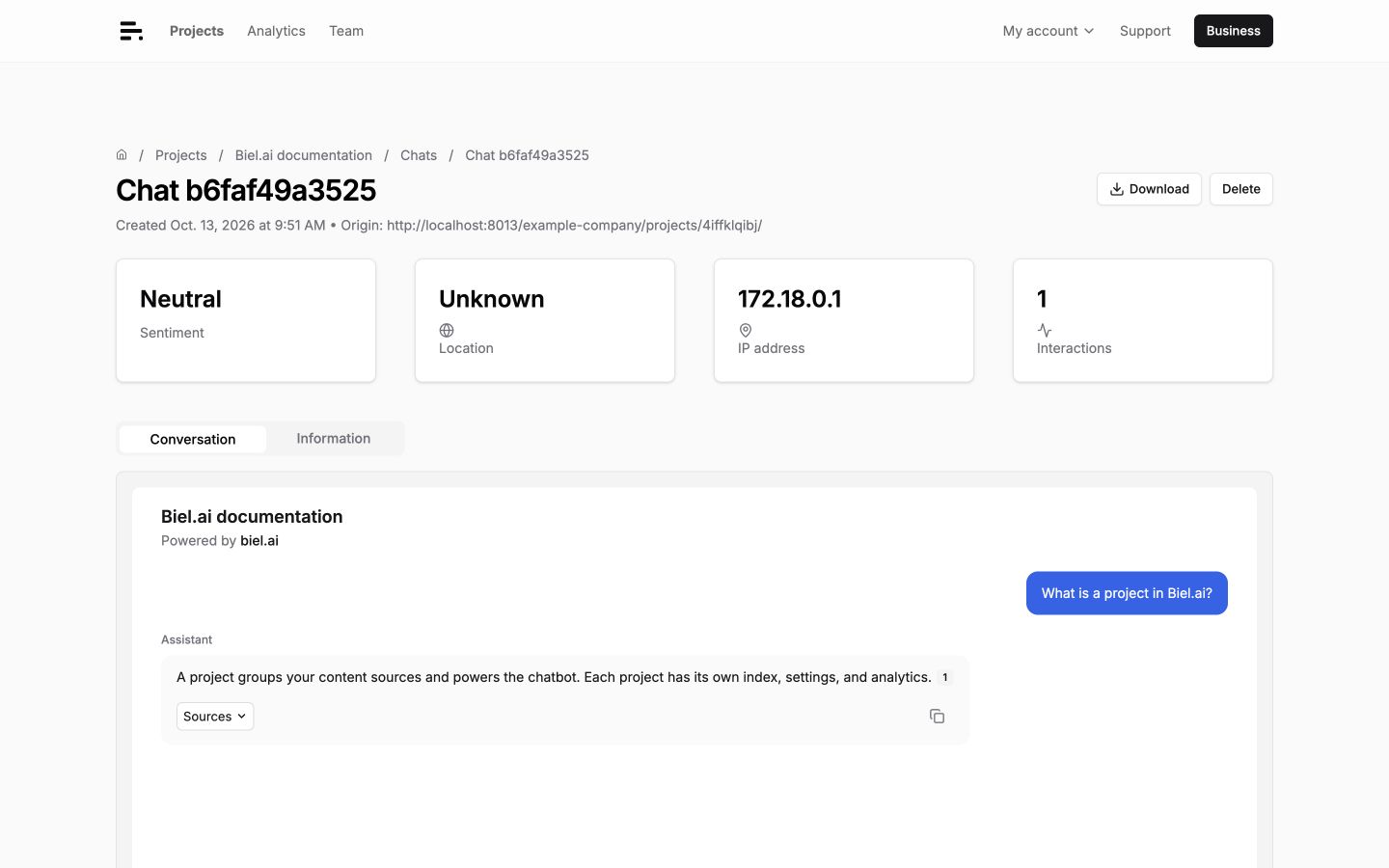
Task: Click the Biel.ai documentation chat heading
Action: 252,516
